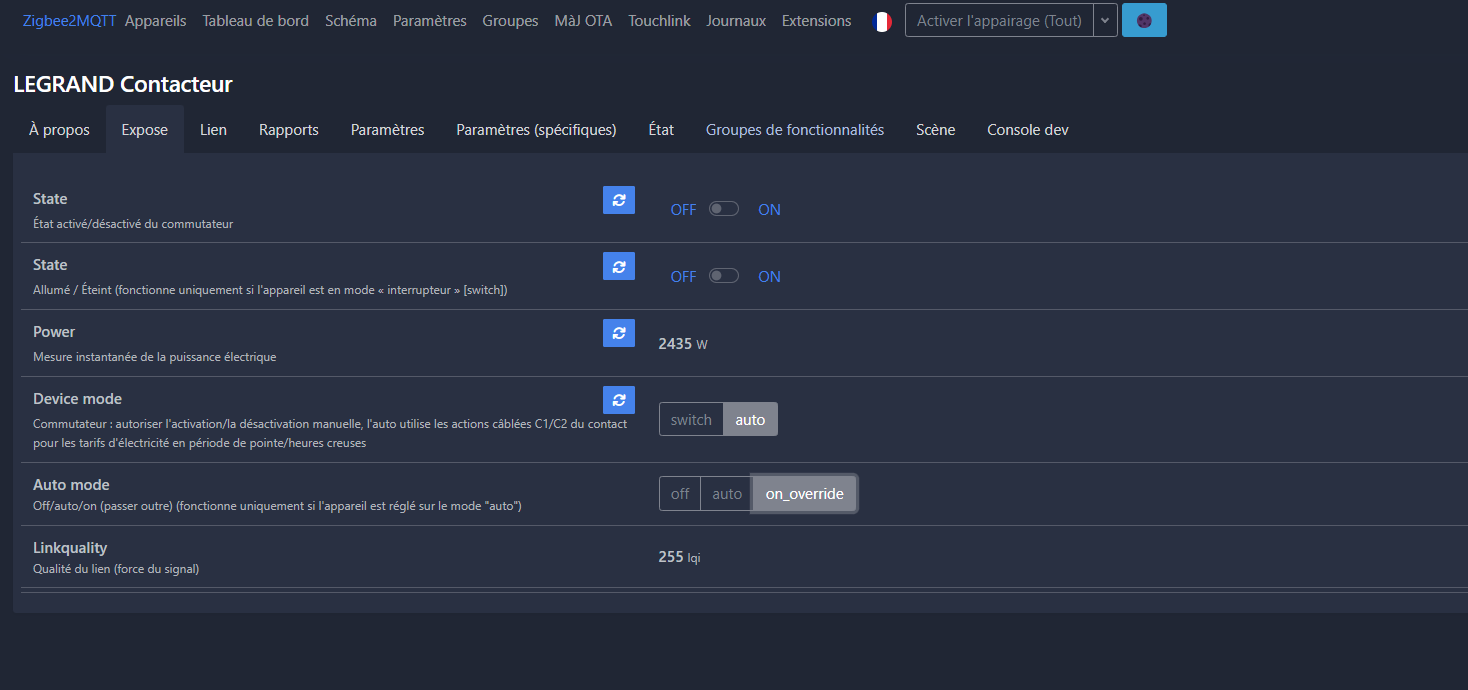Screen dimensions: 1468x690
Task: Click the French flag language icon
Action: pyautogui.click(x=881, y=21)
